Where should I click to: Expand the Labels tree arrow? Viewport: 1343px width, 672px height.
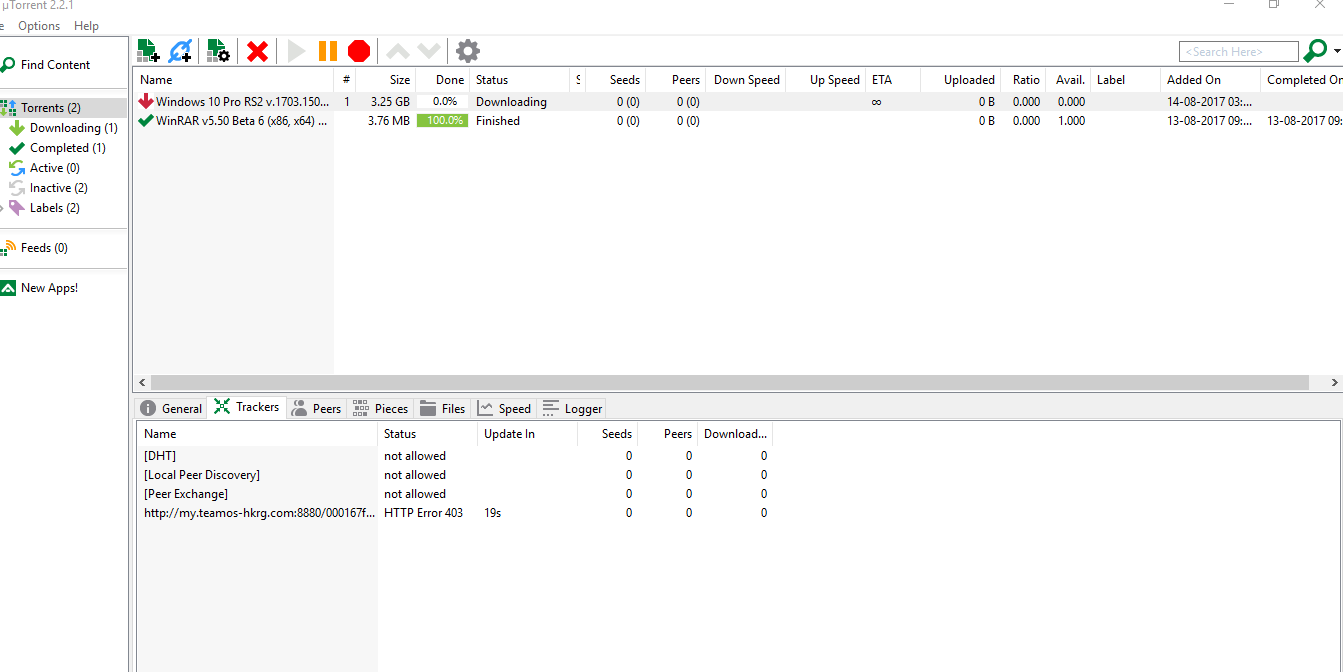(2, 208)
